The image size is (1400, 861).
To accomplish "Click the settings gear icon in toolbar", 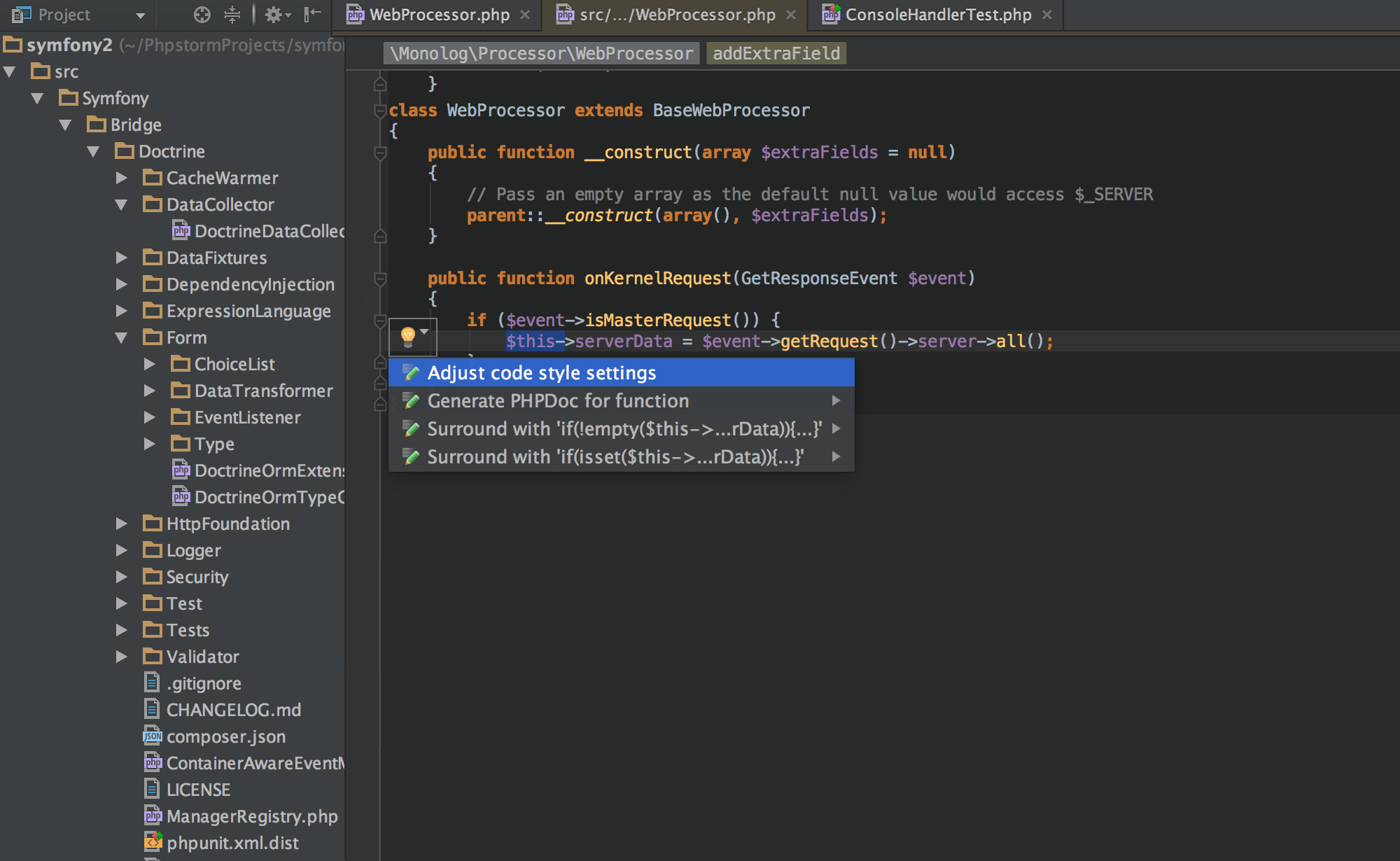I will pos(276,13).
